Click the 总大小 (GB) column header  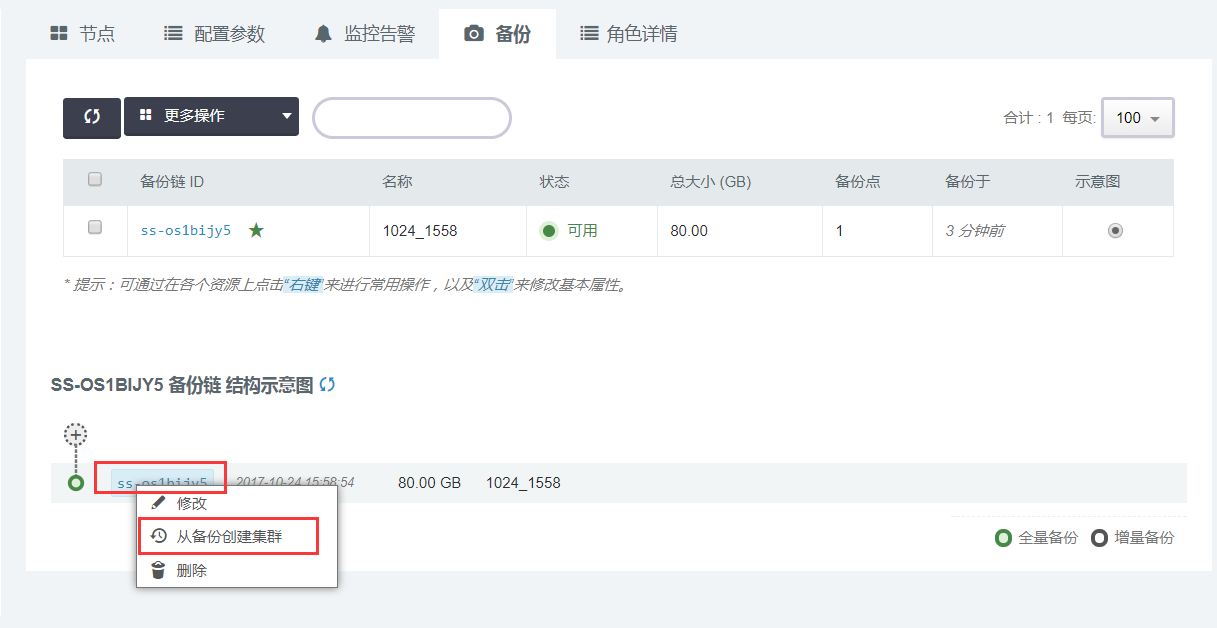click(x=710, y=182)
